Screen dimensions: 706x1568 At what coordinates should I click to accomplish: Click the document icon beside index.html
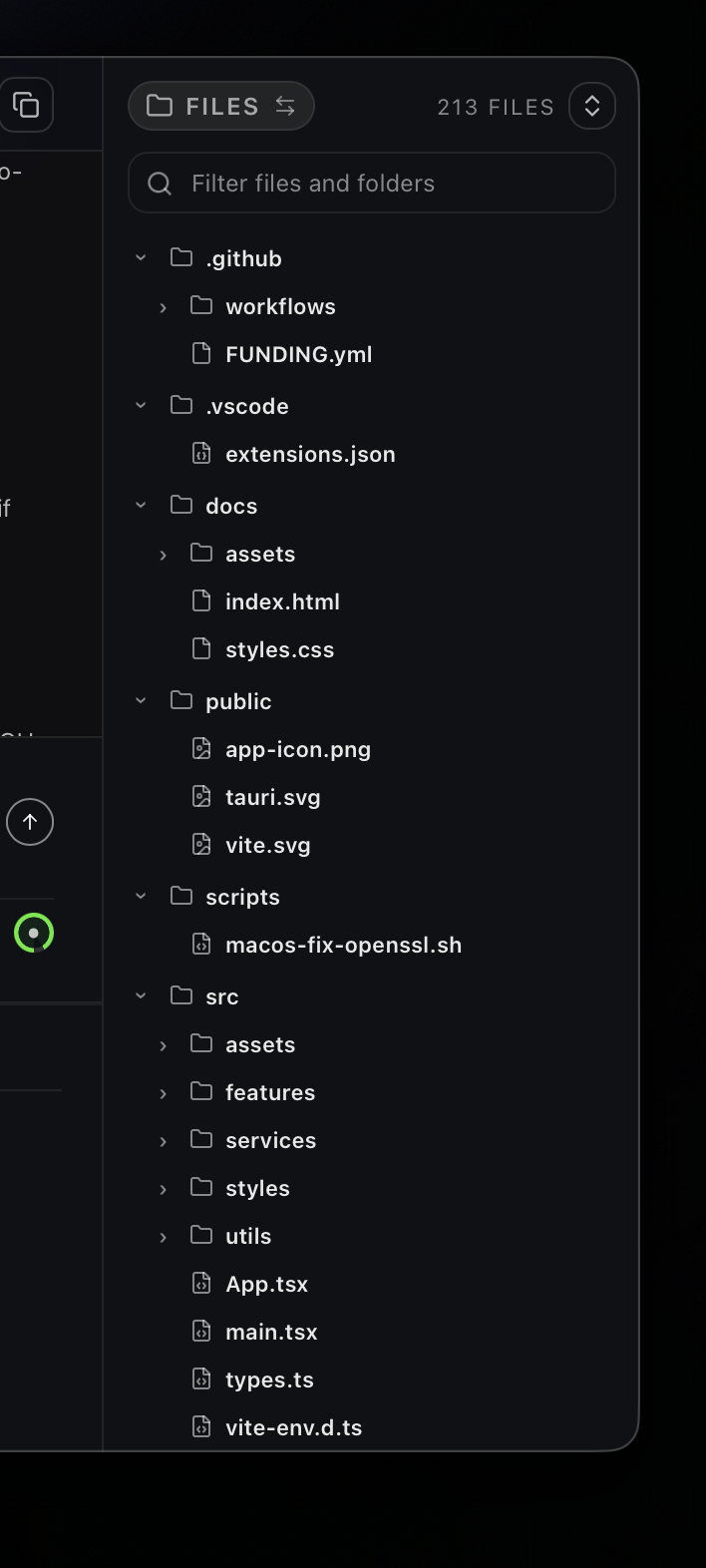[201, 599]
